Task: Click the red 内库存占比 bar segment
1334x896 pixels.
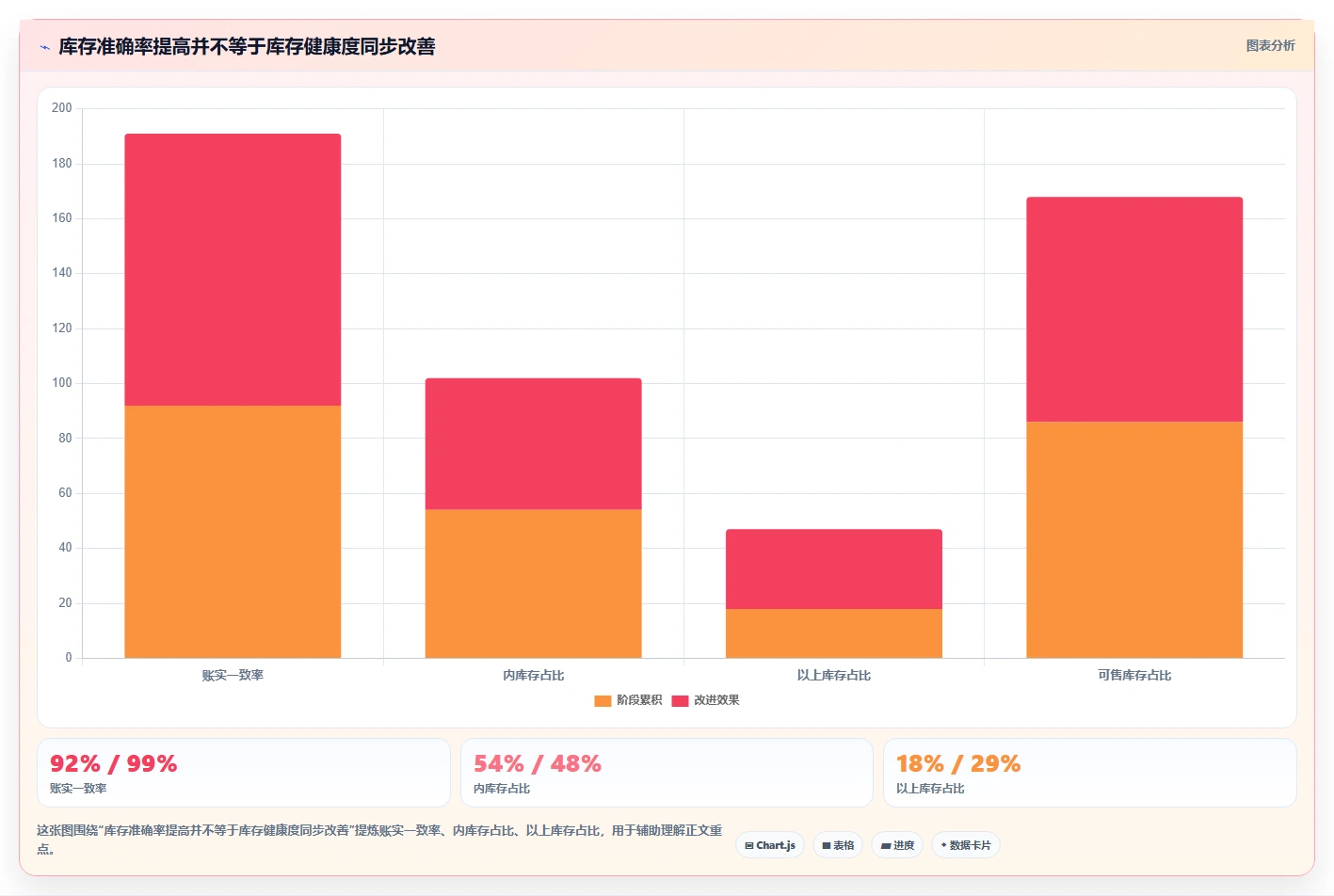Action: pyautogui.click(x=533, y=444)
